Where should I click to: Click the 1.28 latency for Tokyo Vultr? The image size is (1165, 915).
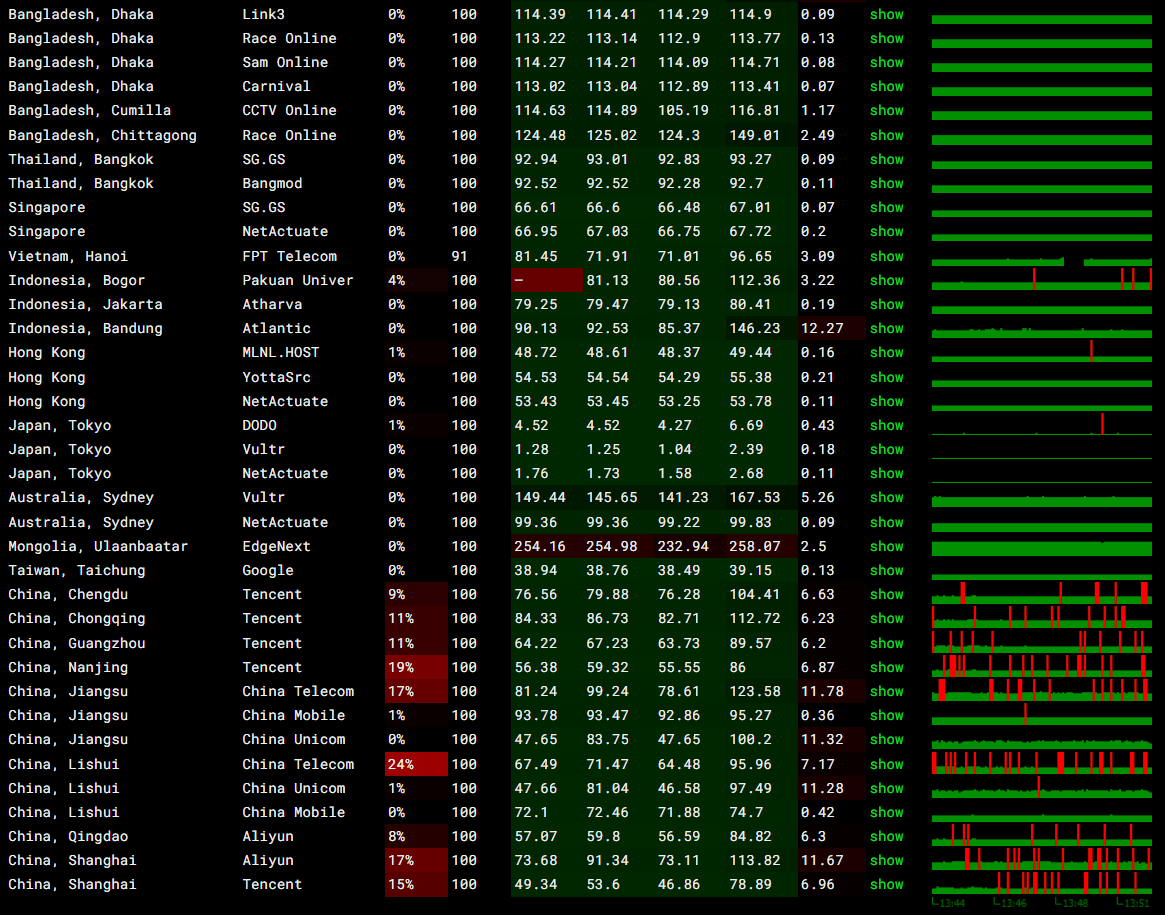(531, 449)
